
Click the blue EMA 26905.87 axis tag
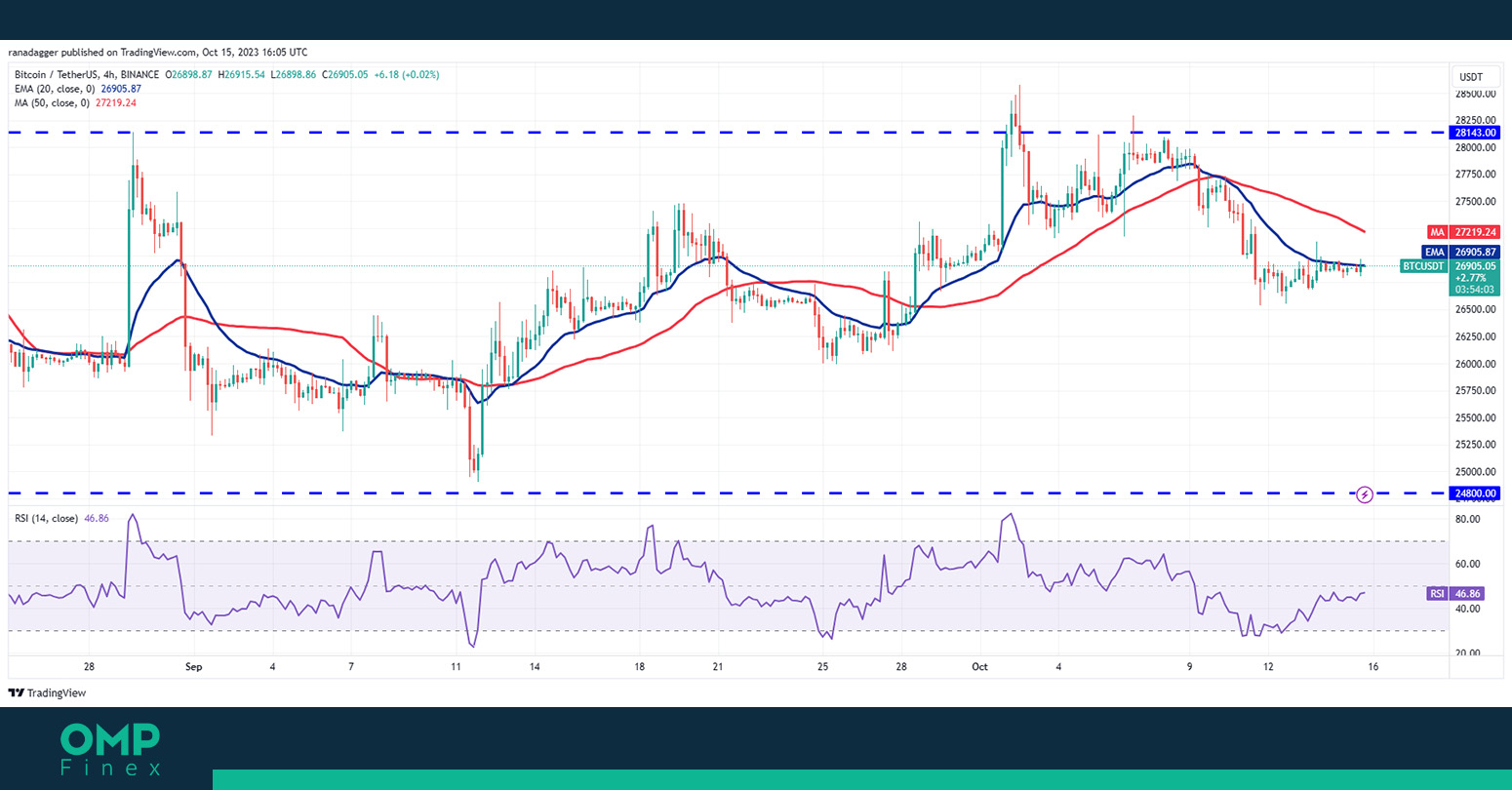[x=1461, y=252]
